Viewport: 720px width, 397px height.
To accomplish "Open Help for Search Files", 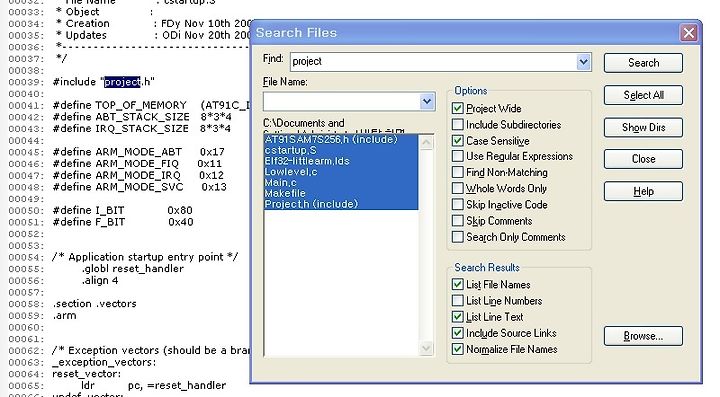I will tap(643, 191).
